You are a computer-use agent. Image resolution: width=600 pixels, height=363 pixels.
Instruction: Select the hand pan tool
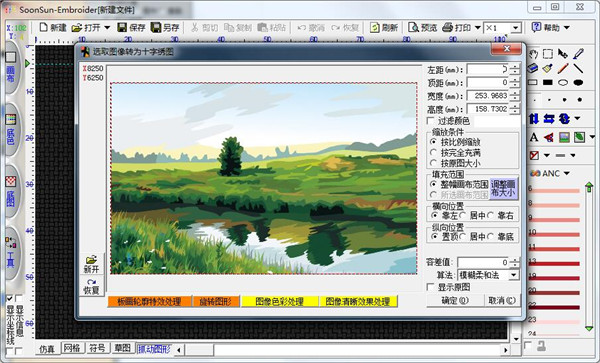533,54
